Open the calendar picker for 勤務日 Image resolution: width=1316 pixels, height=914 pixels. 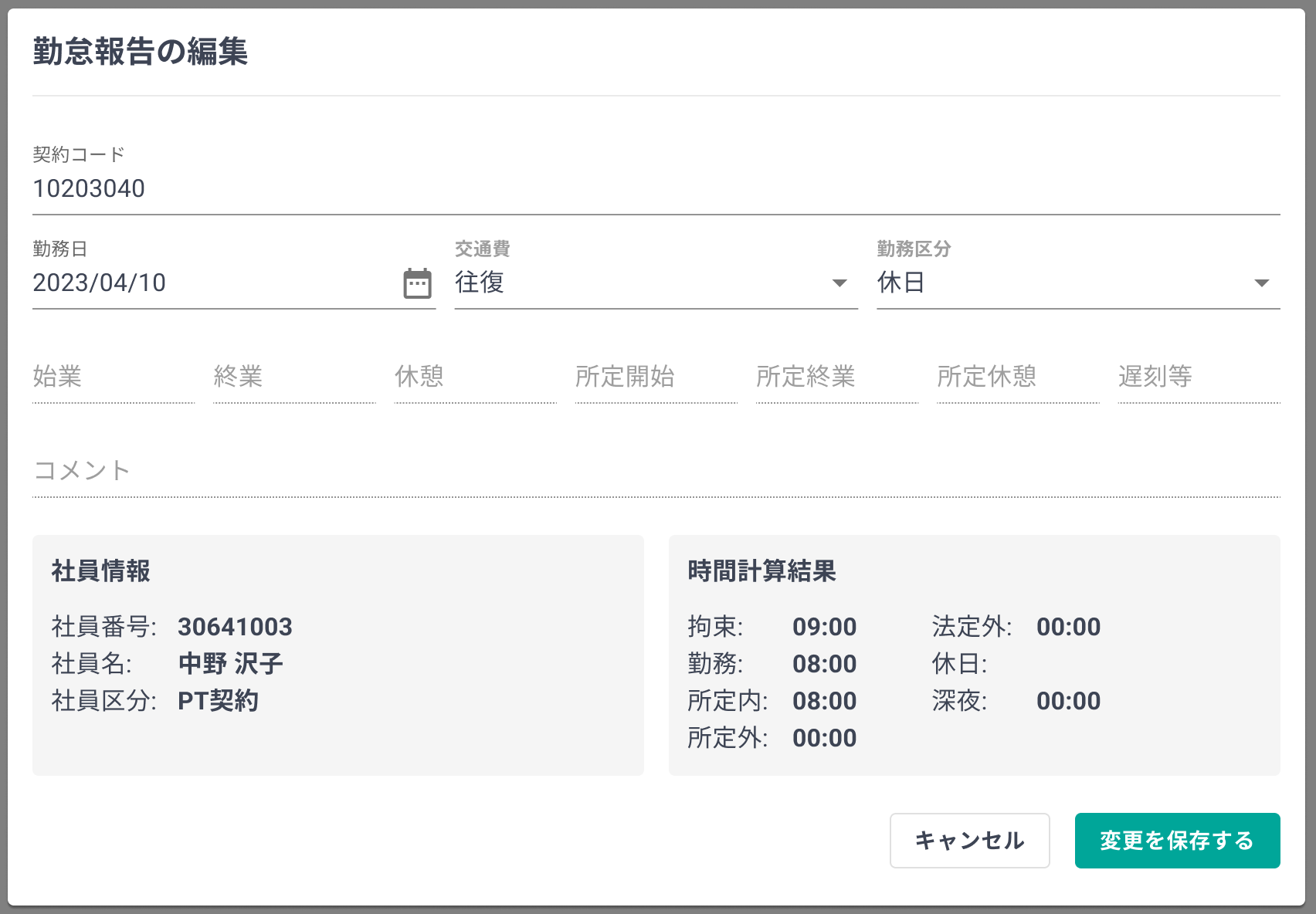pyautogui.click(x=417, y=283)
